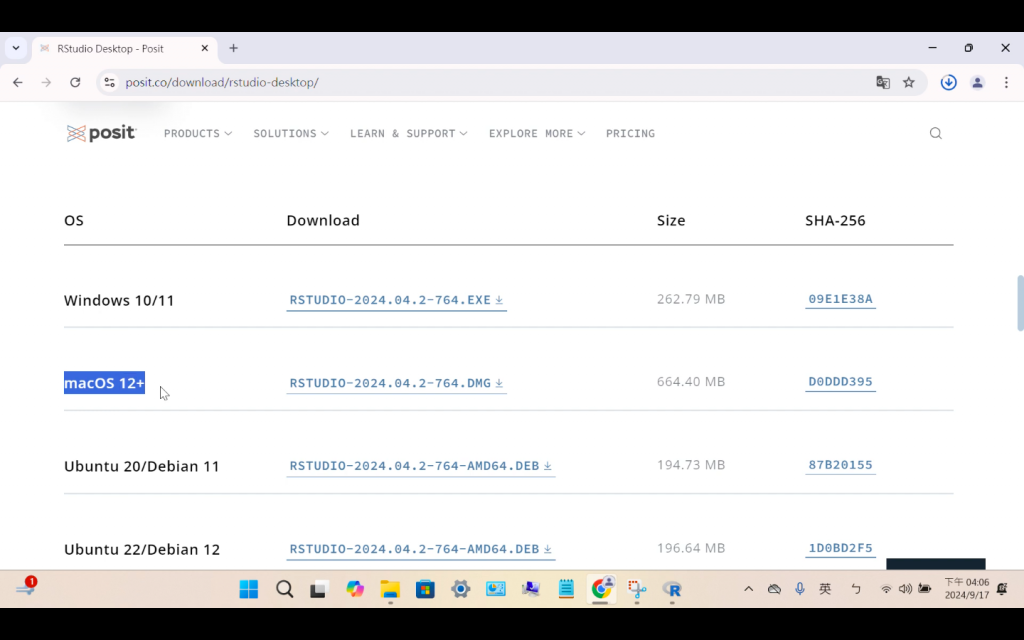Screen dimensions: 1024x640
Task: Open the R application in taskbar
Action: tap(672, 589)
